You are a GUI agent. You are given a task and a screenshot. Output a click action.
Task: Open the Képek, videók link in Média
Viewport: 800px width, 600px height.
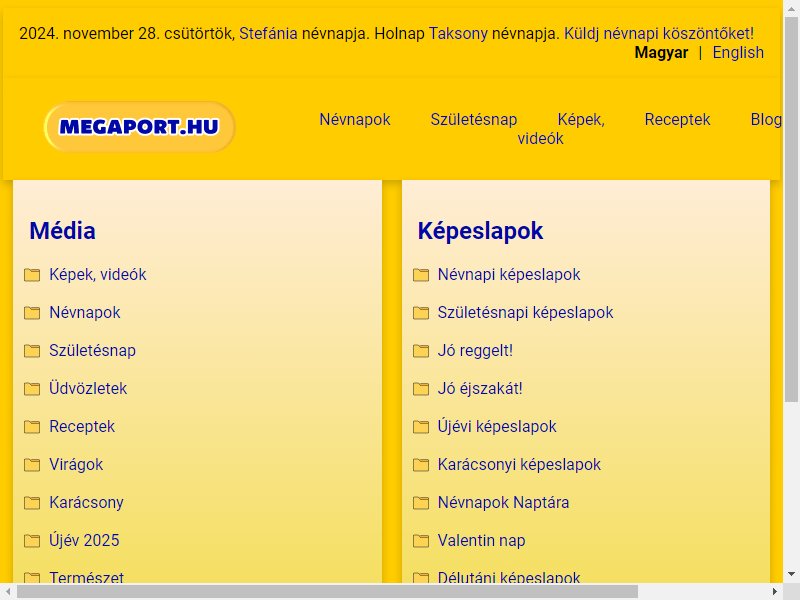[x=97, y=274]
